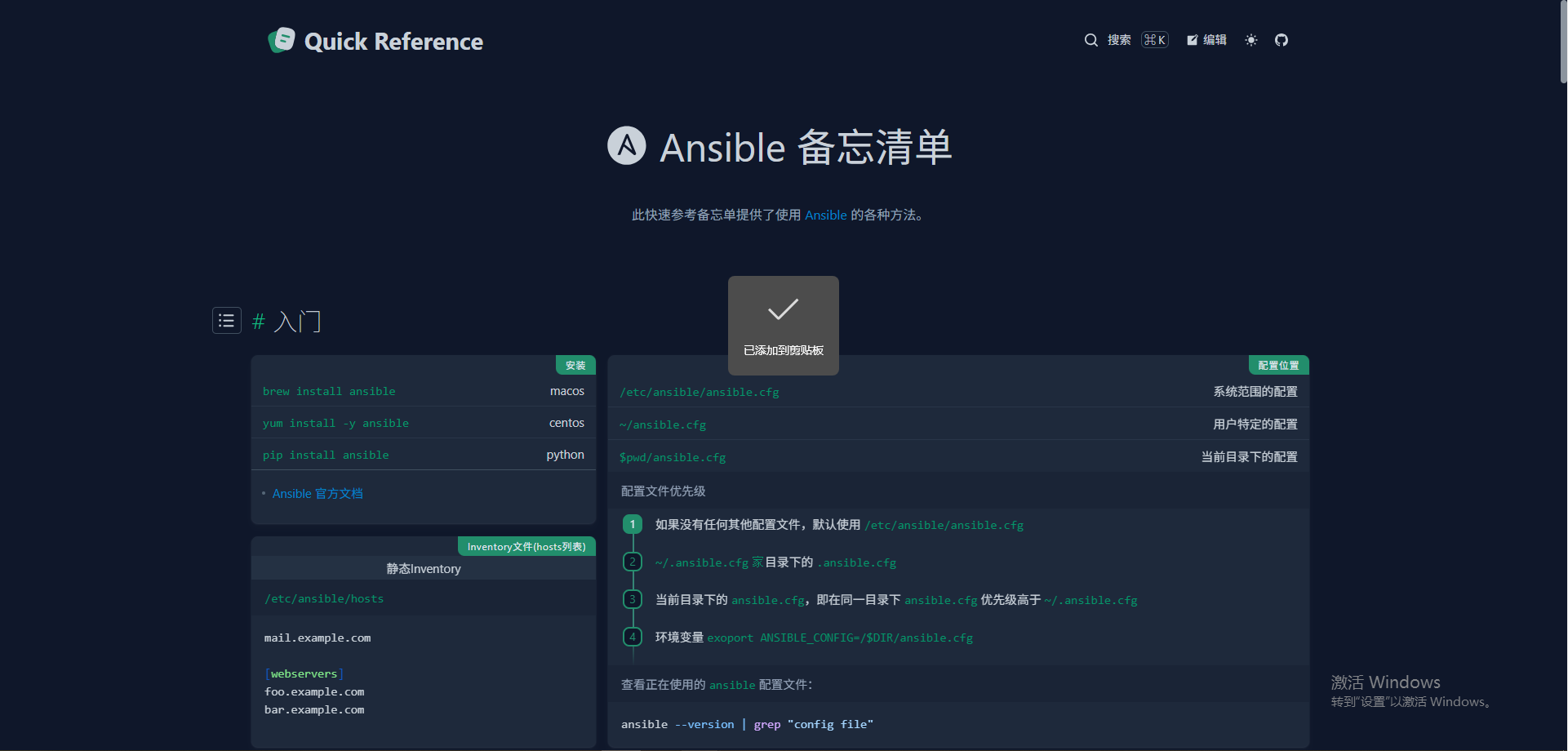Click the 编辑 edit button label
The height and width of the screenshot is (751, 1568).
1215,40
